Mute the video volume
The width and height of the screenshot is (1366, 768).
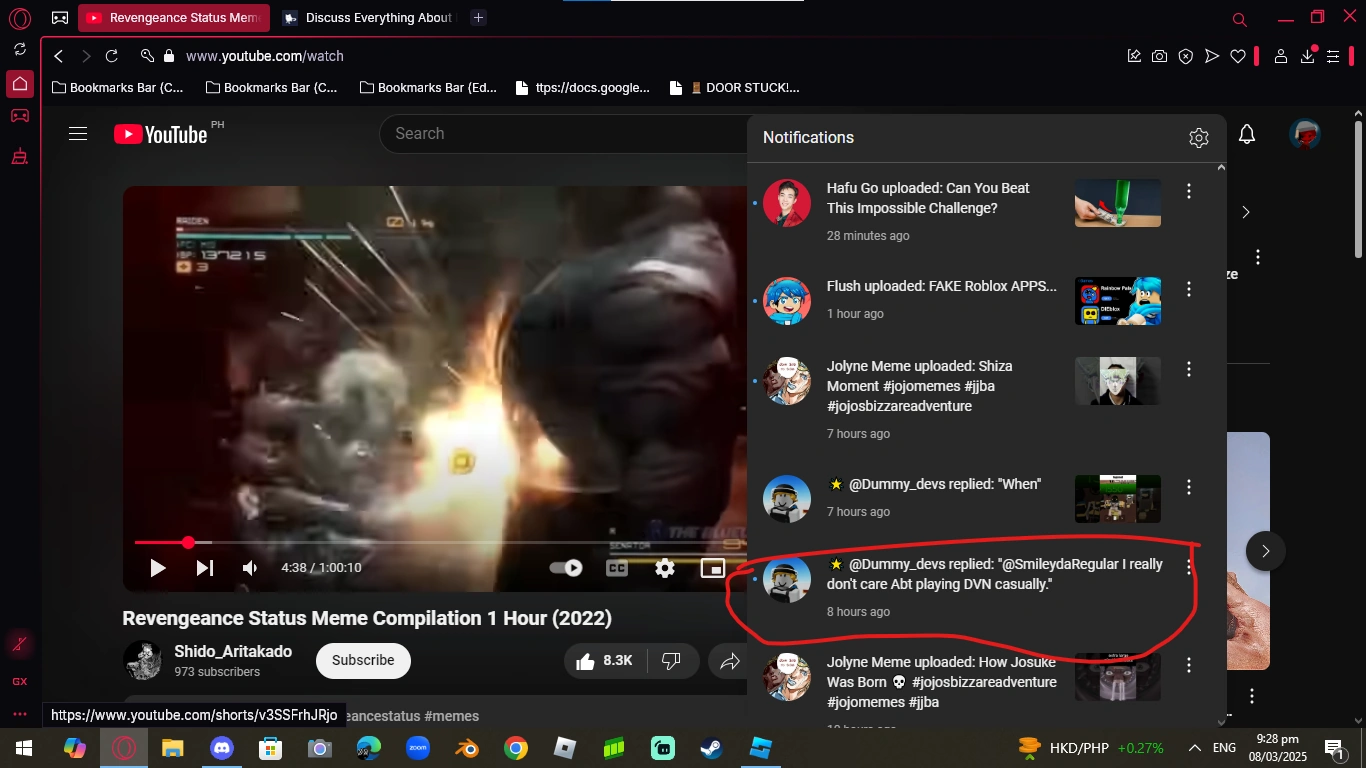[x=249, y=567]
